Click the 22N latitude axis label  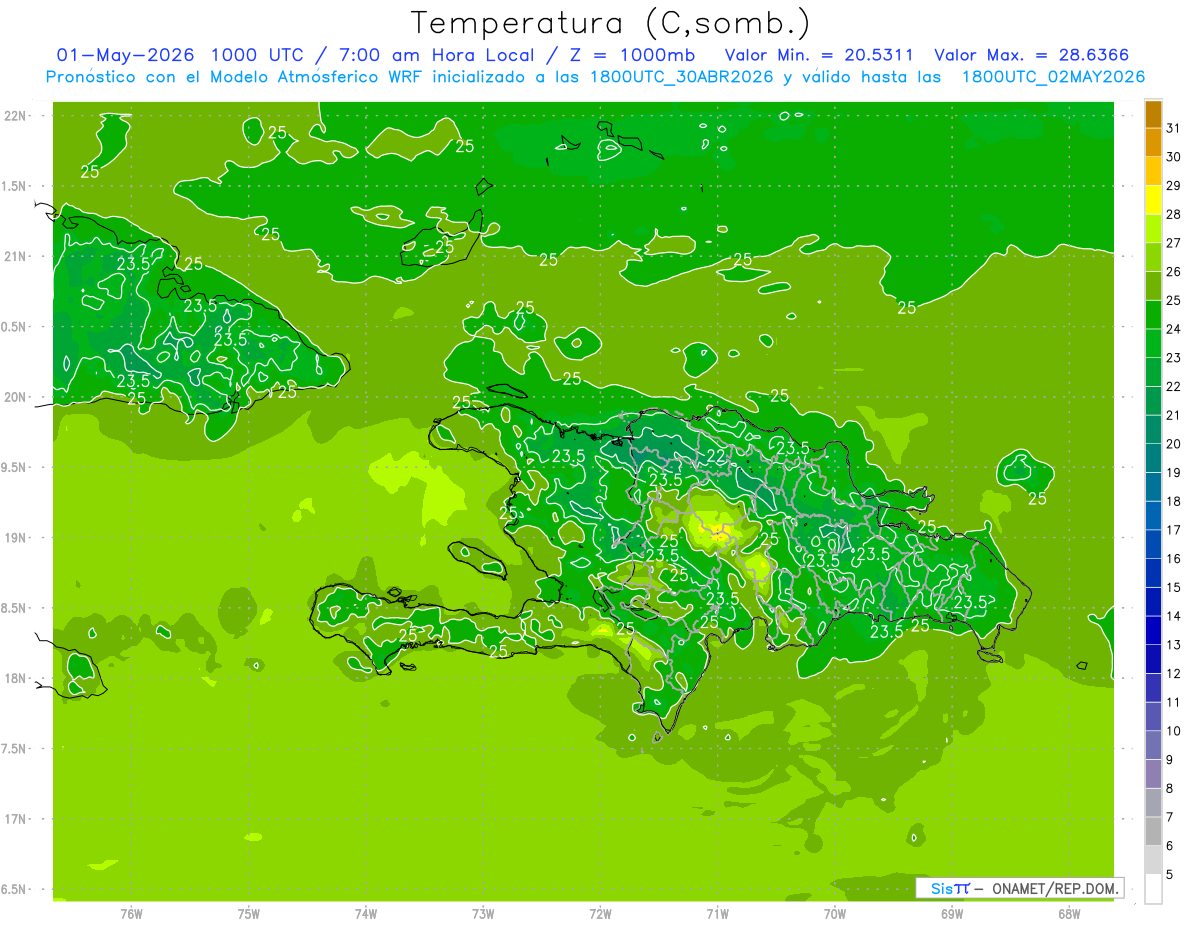tap(15, 116)
